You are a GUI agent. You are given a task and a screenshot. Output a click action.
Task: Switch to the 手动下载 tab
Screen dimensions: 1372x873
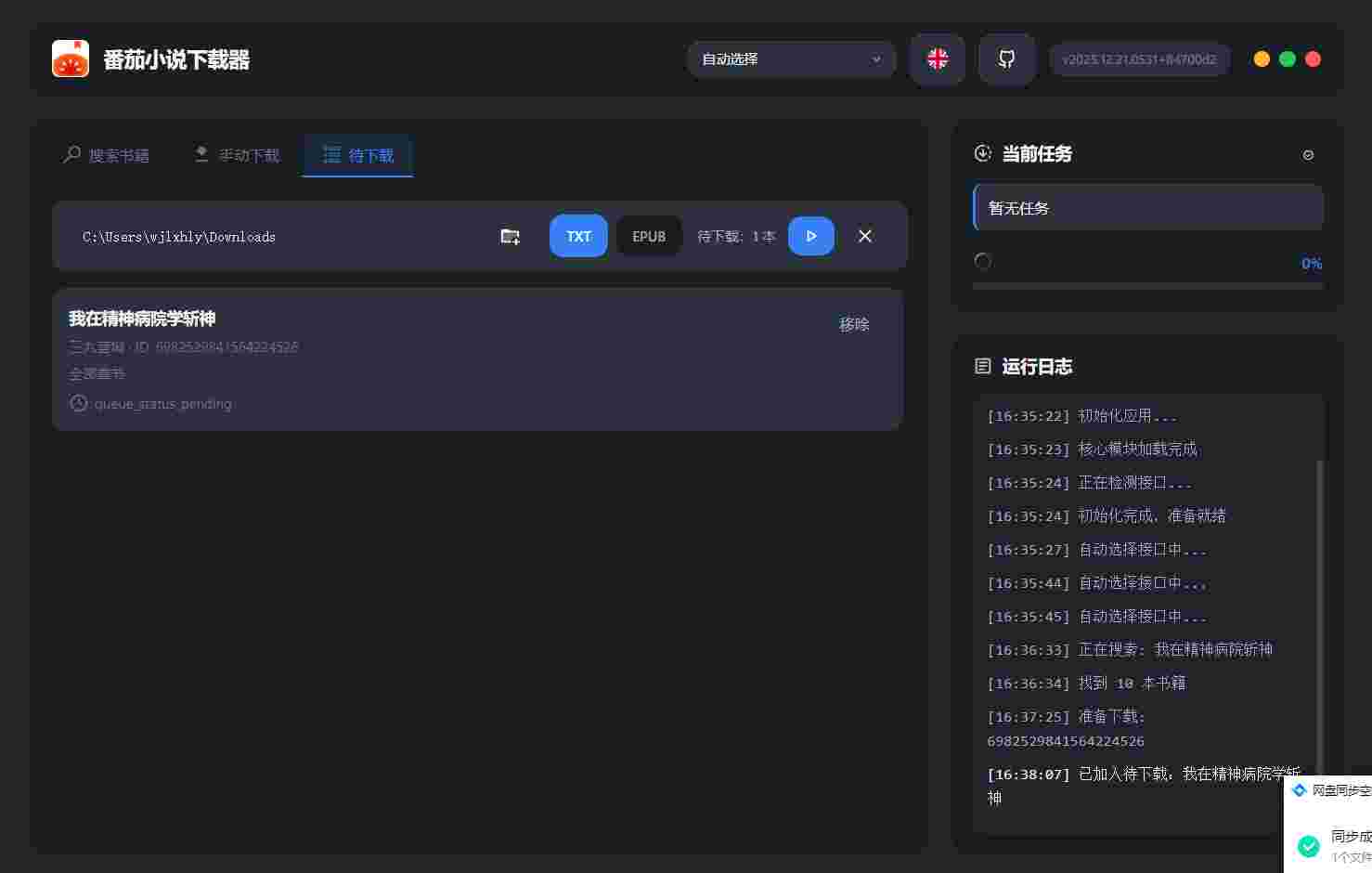pyautogui.click(x=237, y=155)
